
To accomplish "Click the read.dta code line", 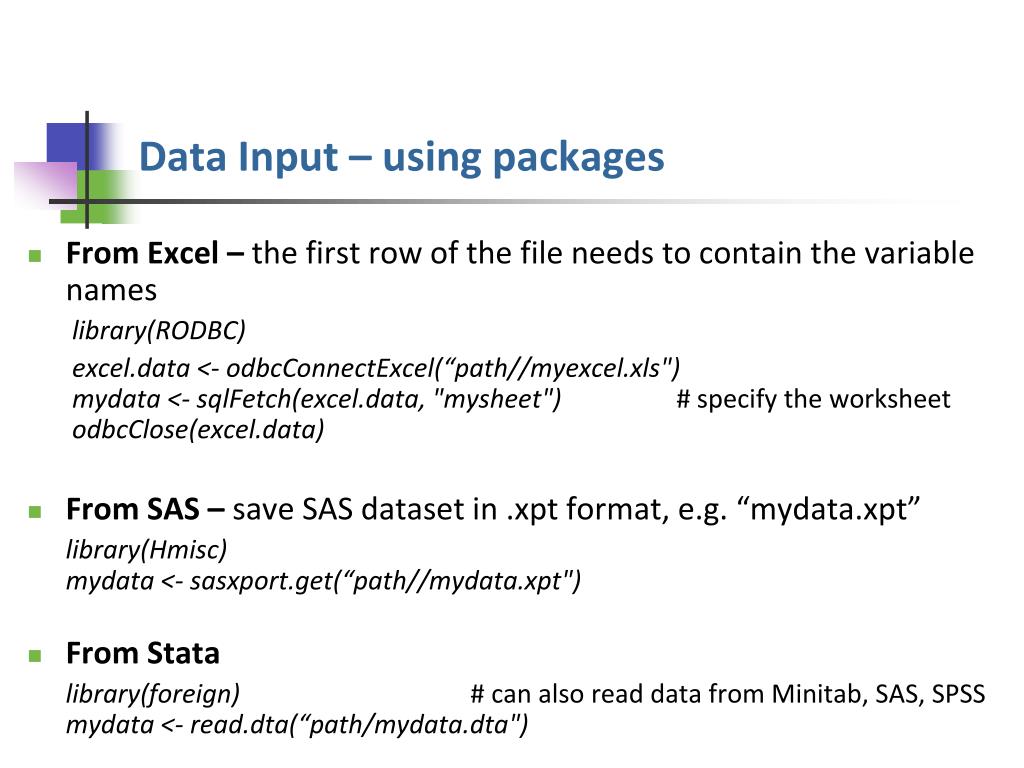I will pos(297,724).
